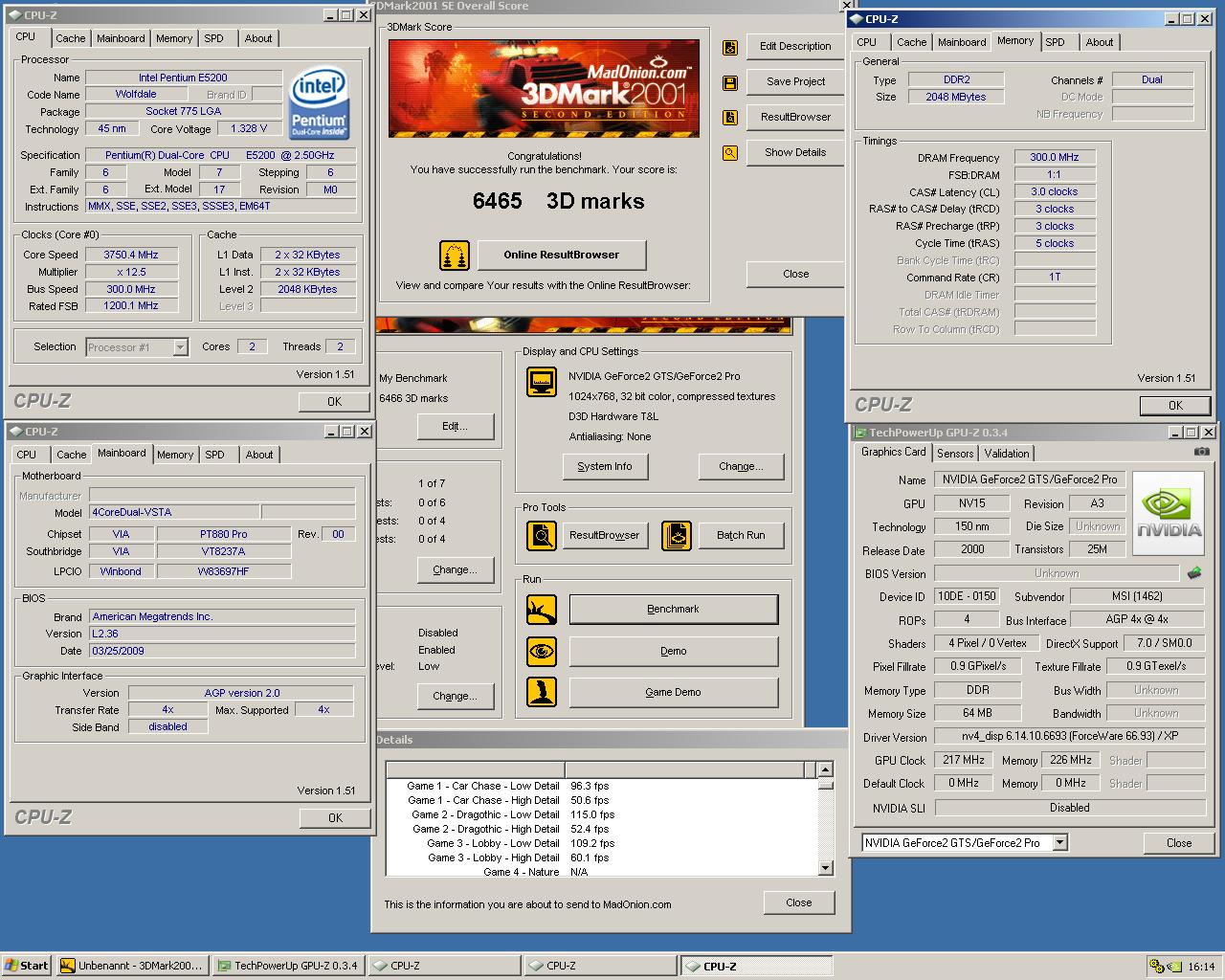Click Change button in Display settings
Viewport: 1225px width, 980px height.
click(x=741, y=466)
